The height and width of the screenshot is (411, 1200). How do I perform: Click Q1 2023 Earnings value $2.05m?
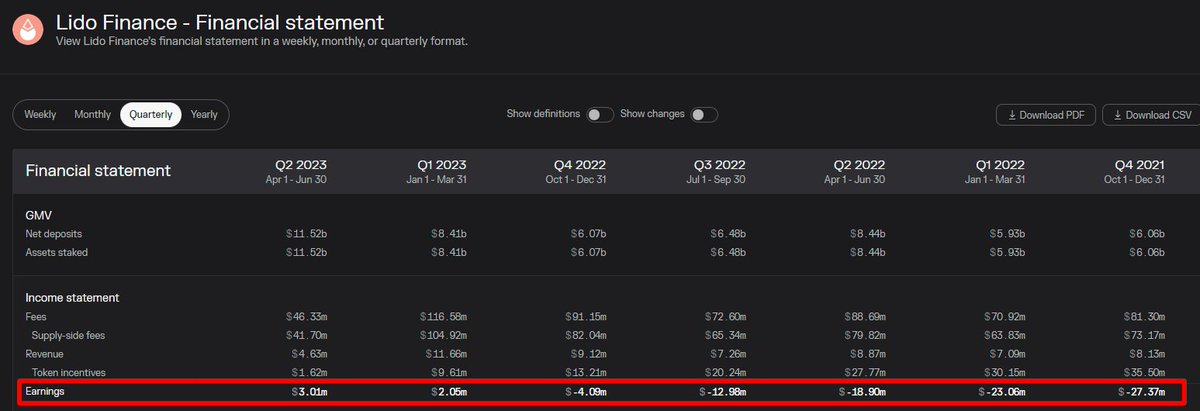point(449,392)
